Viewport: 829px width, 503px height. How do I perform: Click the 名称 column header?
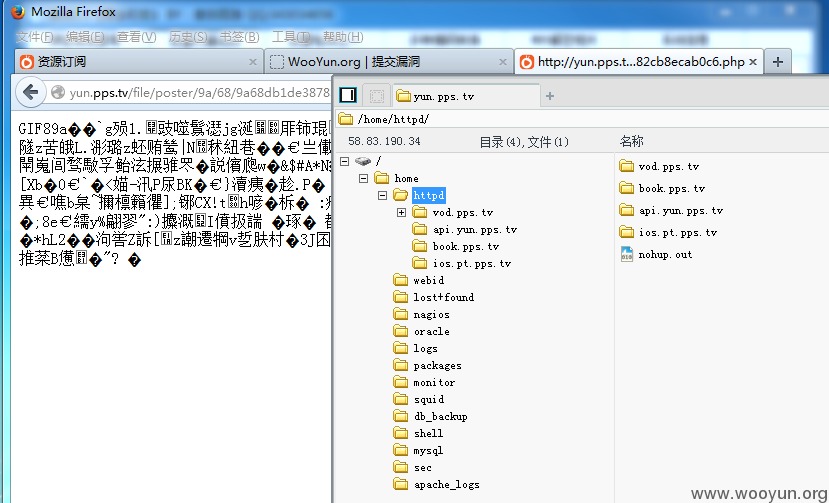point(631,141)
